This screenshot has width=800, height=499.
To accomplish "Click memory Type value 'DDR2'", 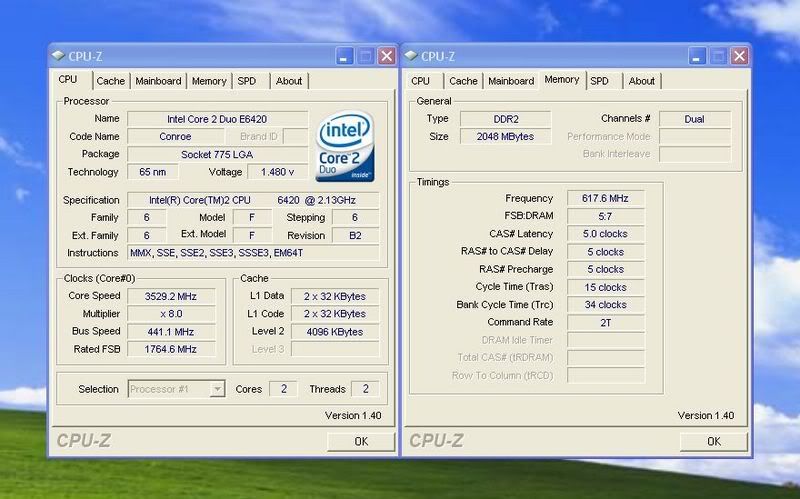I will (x=506, y=119).
